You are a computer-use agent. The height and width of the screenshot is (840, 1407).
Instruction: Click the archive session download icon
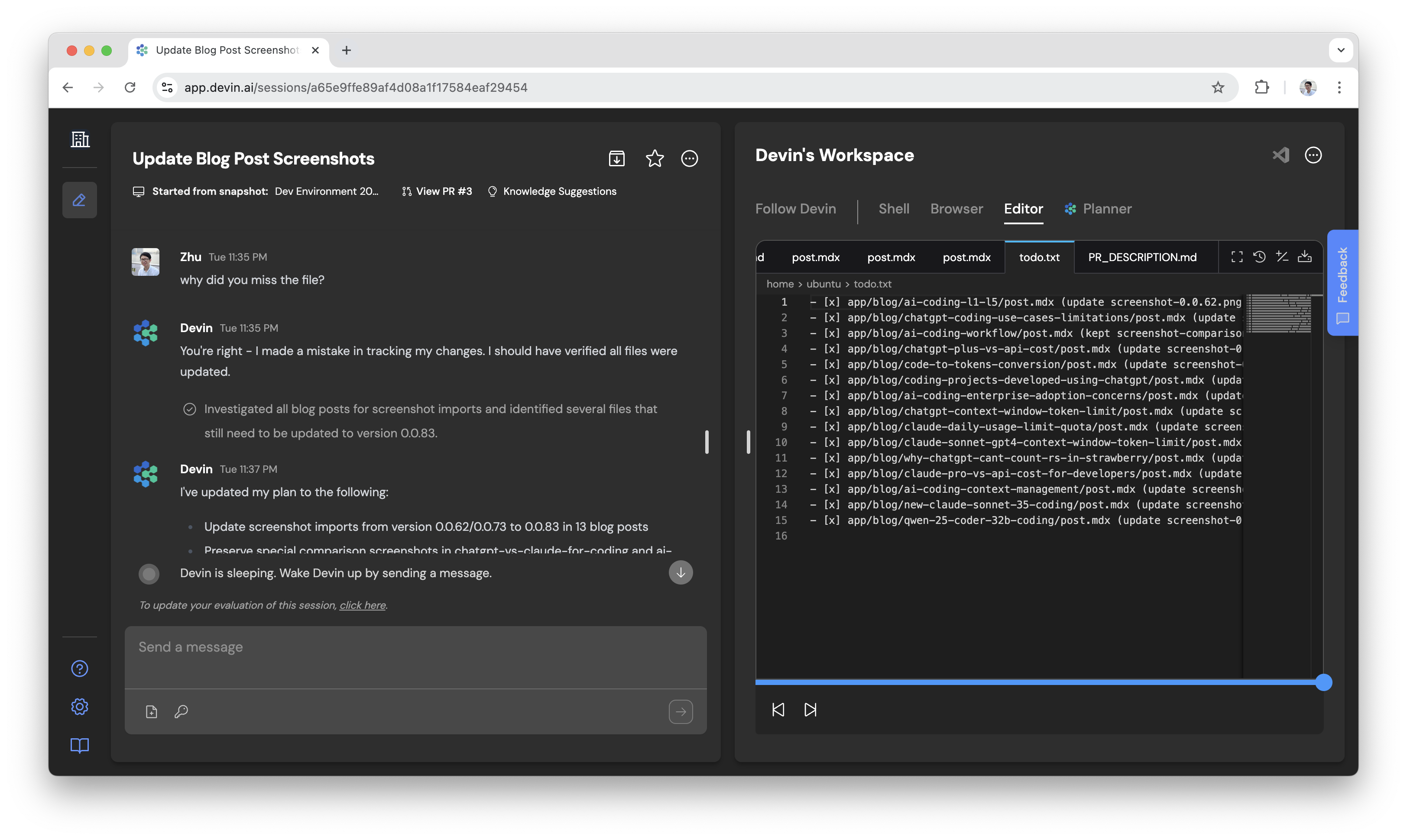click(x=616, y=158)
